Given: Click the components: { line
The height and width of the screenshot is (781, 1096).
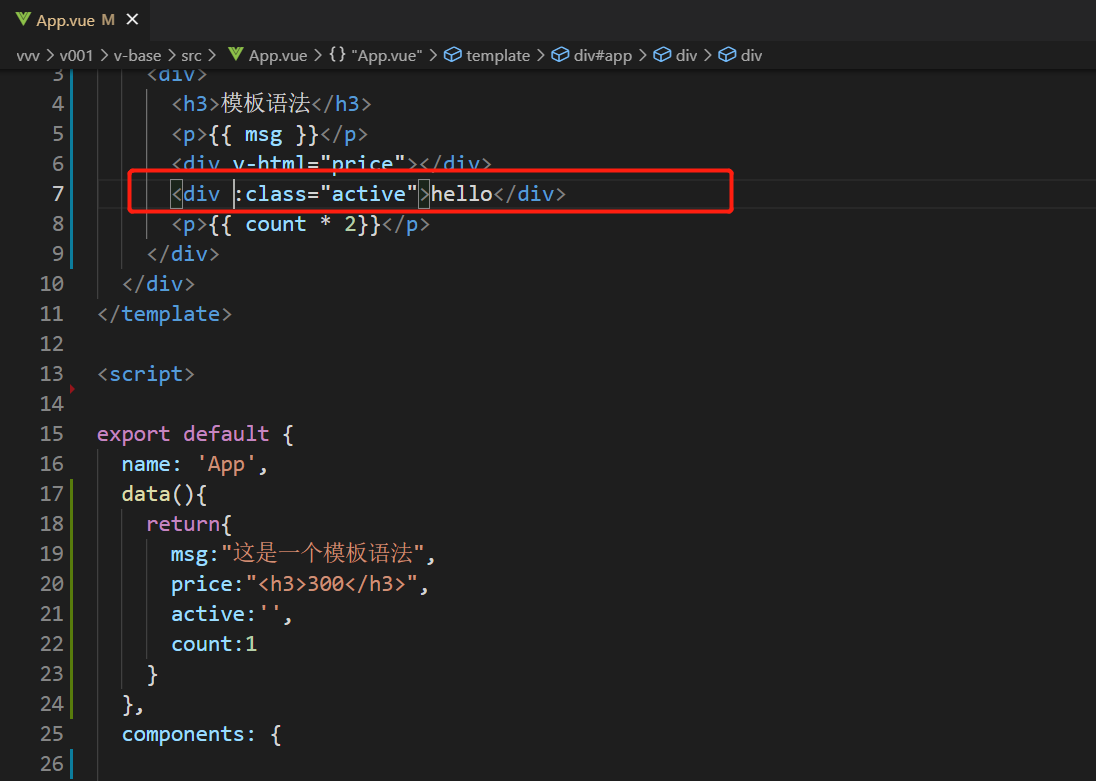Looking at the screenshot, I should [x=201, y=734].
